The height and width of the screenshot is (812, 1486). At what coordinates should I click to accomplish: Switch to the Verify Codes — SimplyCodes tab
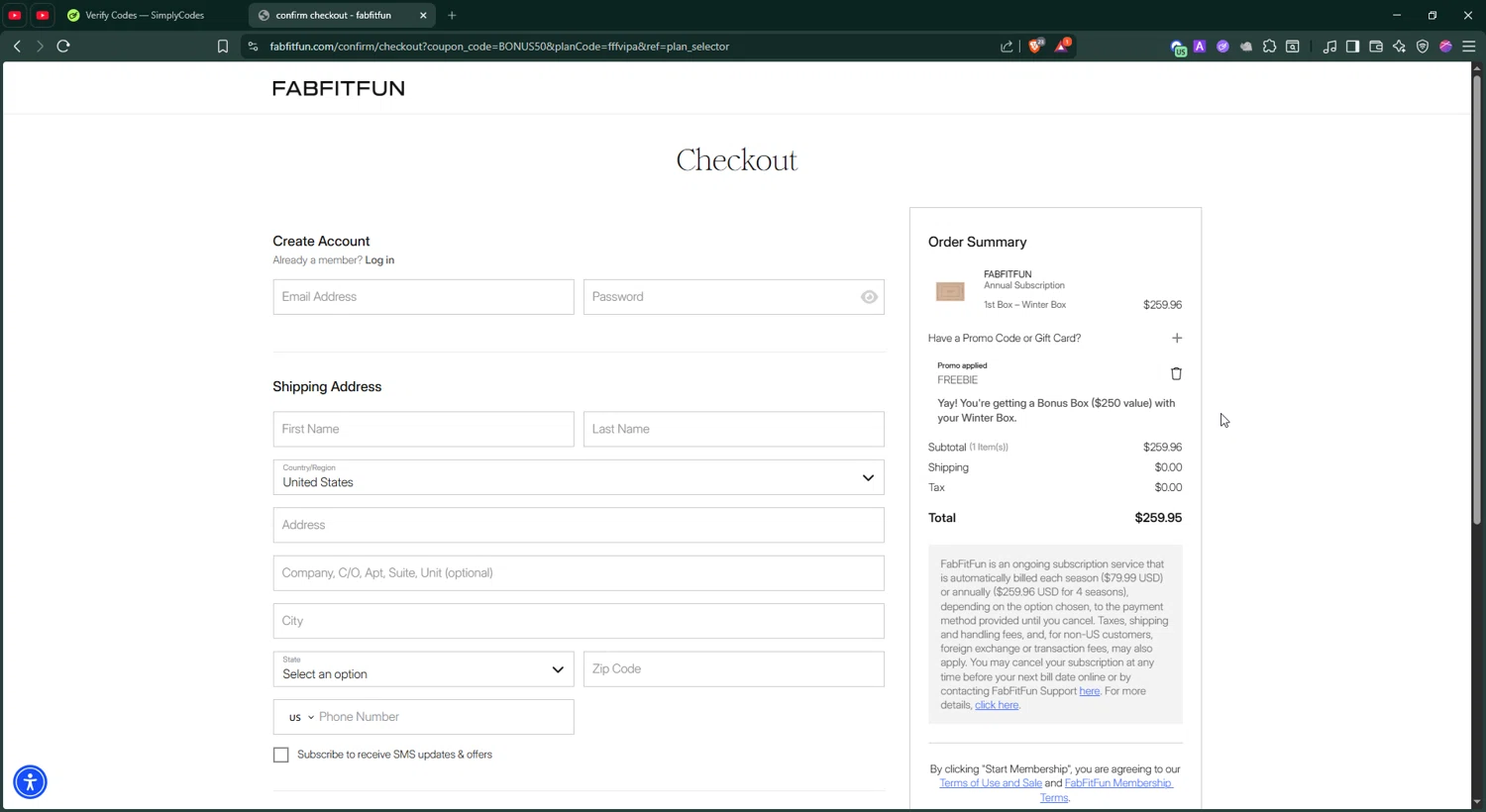(x=144, y=16)
